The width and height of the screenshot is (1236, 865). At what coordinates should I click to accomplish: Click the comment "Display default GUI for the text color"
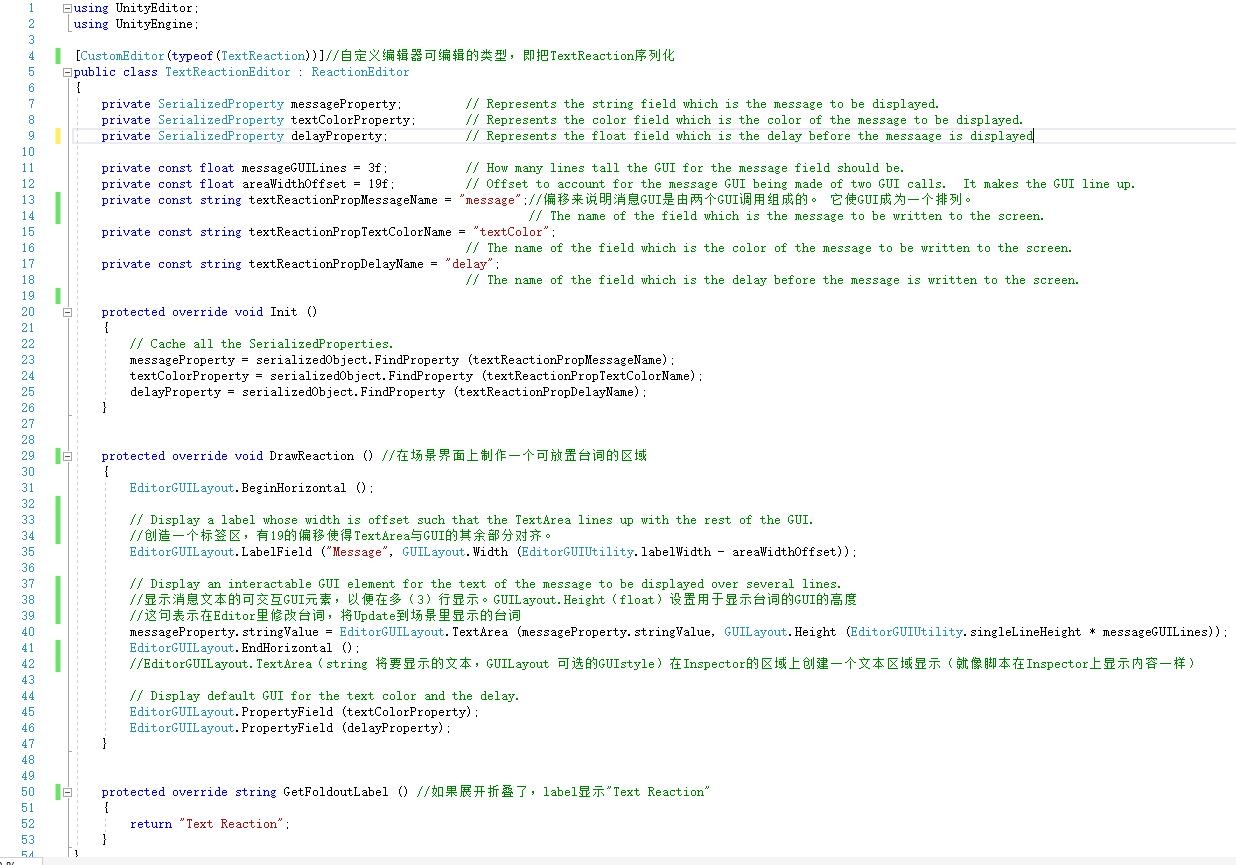click(325, 696)
